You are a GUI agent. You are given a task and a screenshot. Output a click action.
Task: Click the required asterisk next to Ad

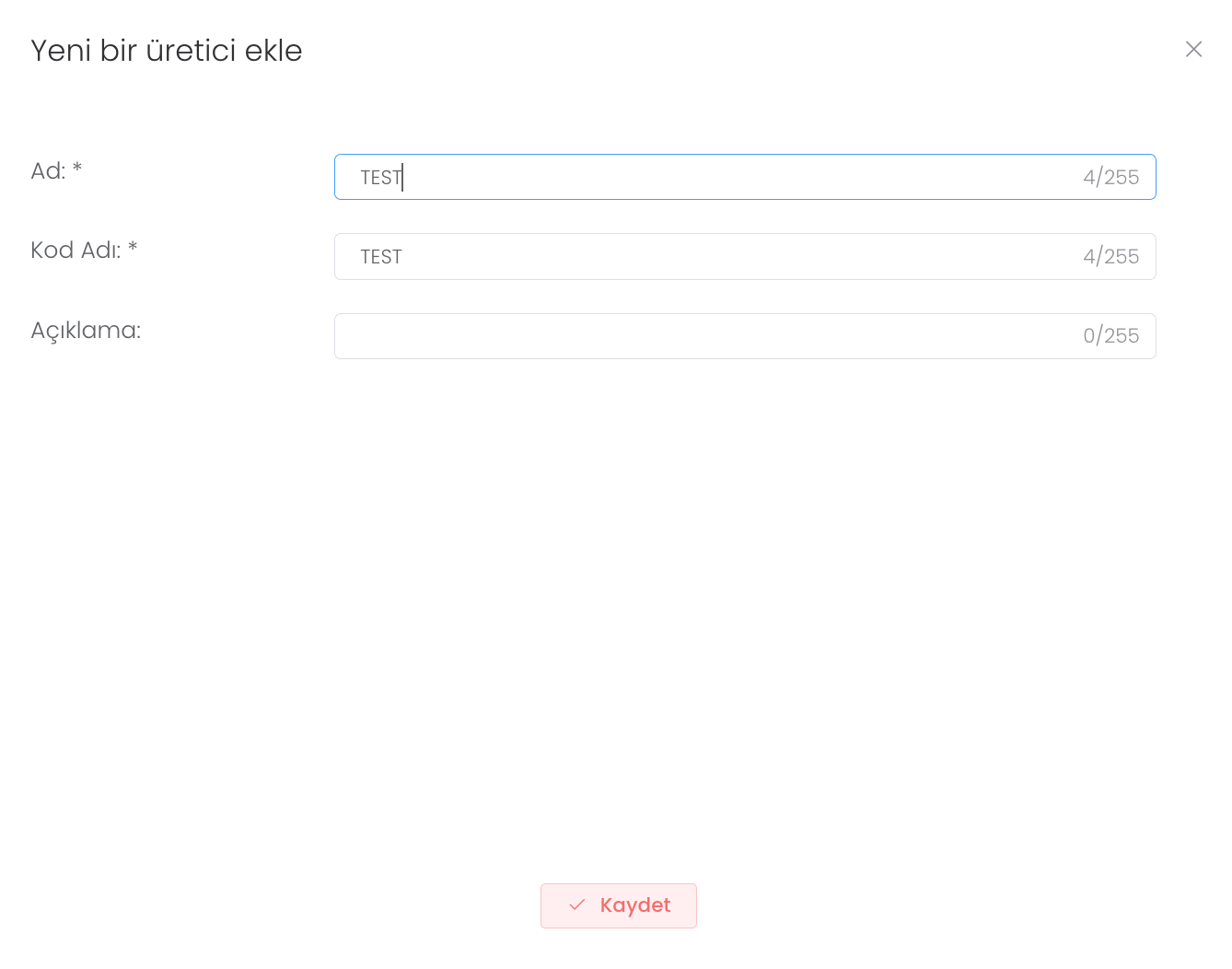click(77, 169)
